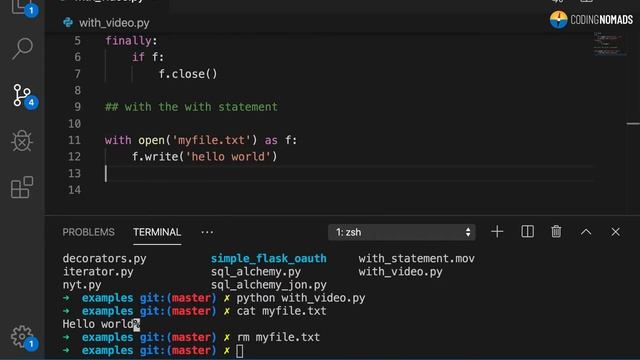This screenshot has width=640, height=360.
Task: Switch to the PROBLEMS tab
Action: (88, 232)
